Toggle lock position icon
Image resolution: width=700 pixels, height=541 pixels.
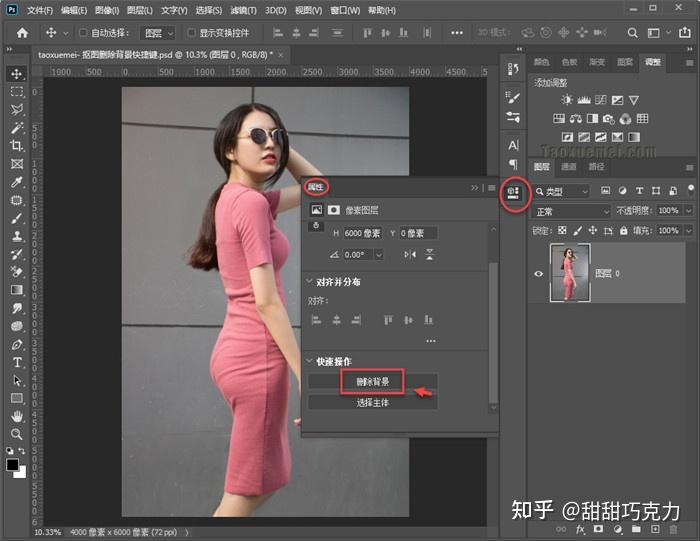click(x=592, y=230)
